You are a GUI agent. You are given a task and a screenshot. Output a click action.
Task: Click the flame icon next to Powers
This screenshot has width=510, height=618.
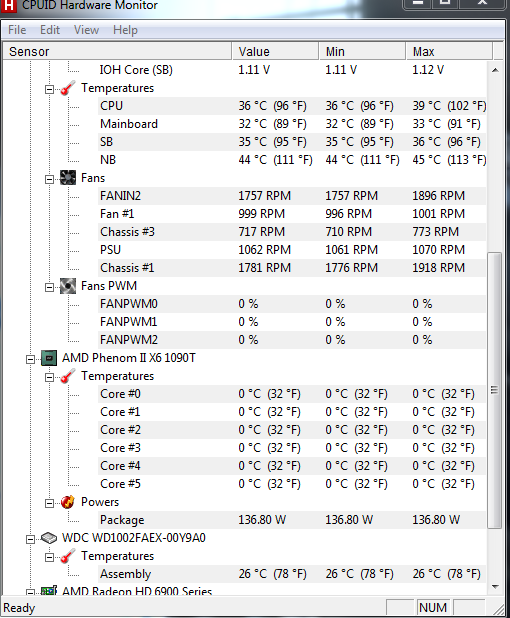(68, 502)
